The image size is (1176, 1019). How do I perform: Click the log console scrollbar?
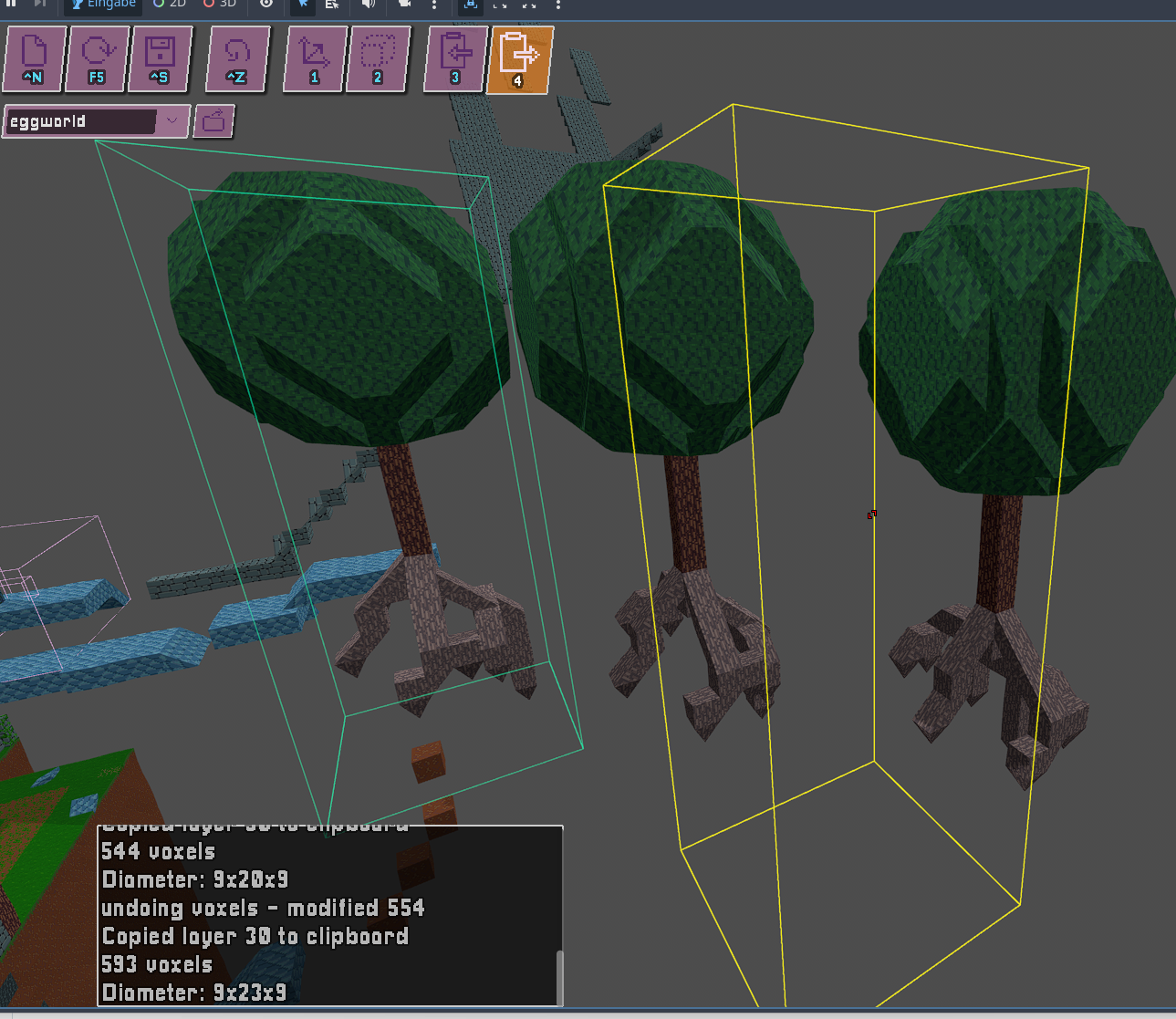(x=559, y=976)
